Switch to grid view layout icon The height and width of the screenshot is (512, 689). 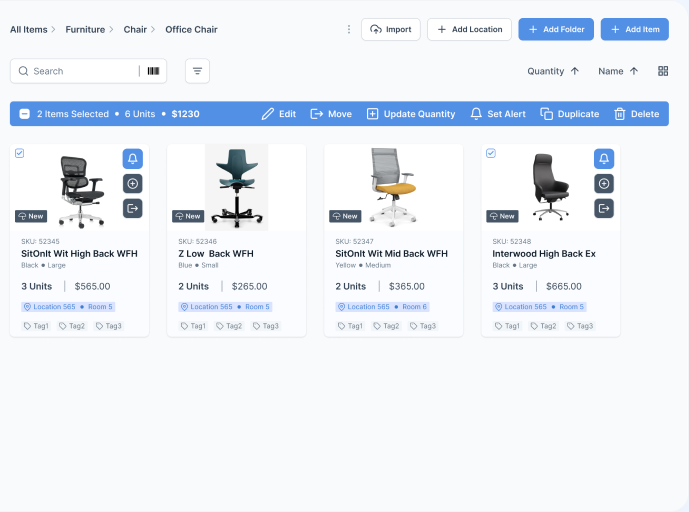tap(663, 71)
